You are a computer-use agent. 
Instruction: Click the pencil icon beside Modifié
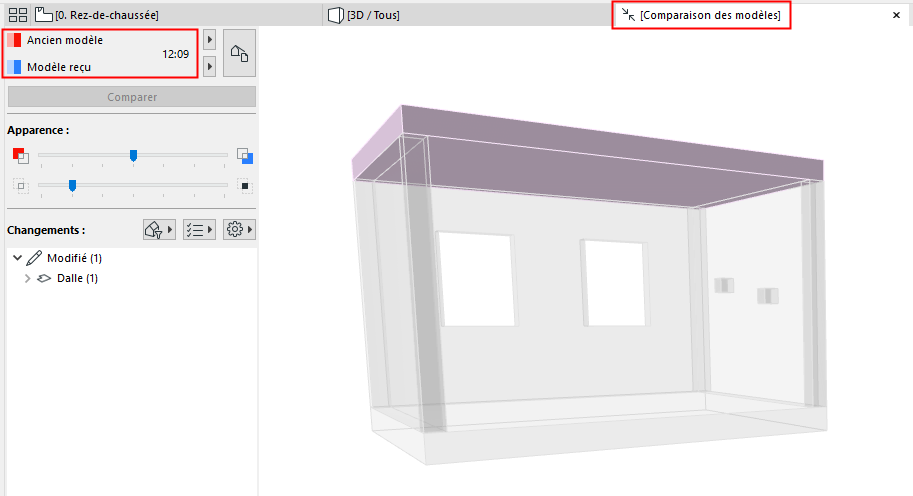(x=34, y=258)
